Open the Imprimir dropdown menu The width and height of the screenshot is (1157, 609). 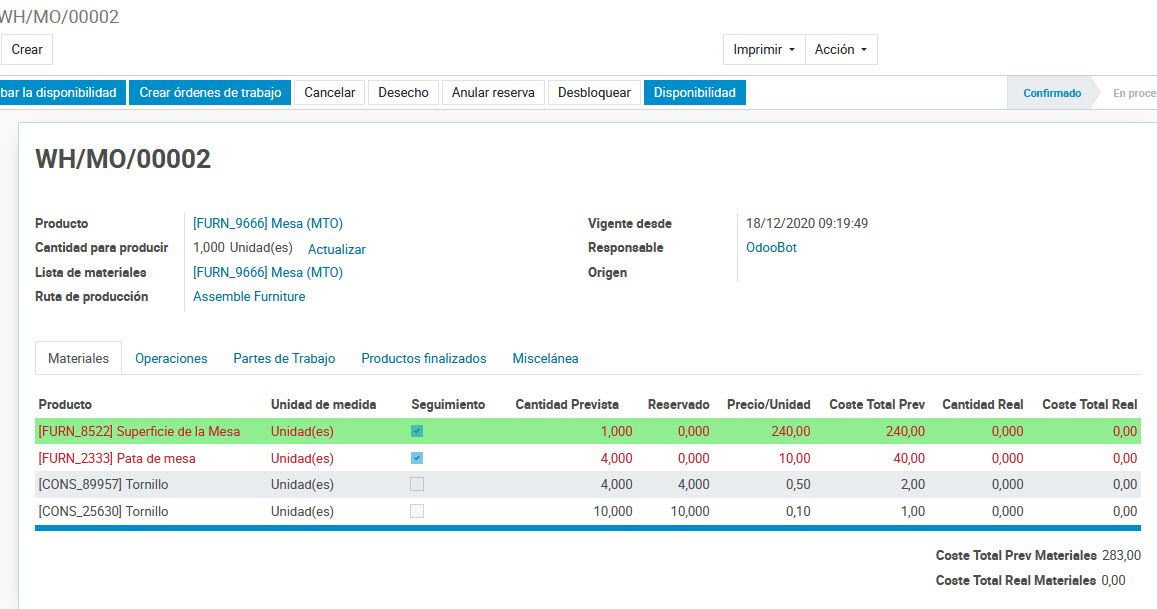click(x=764, y=49)
